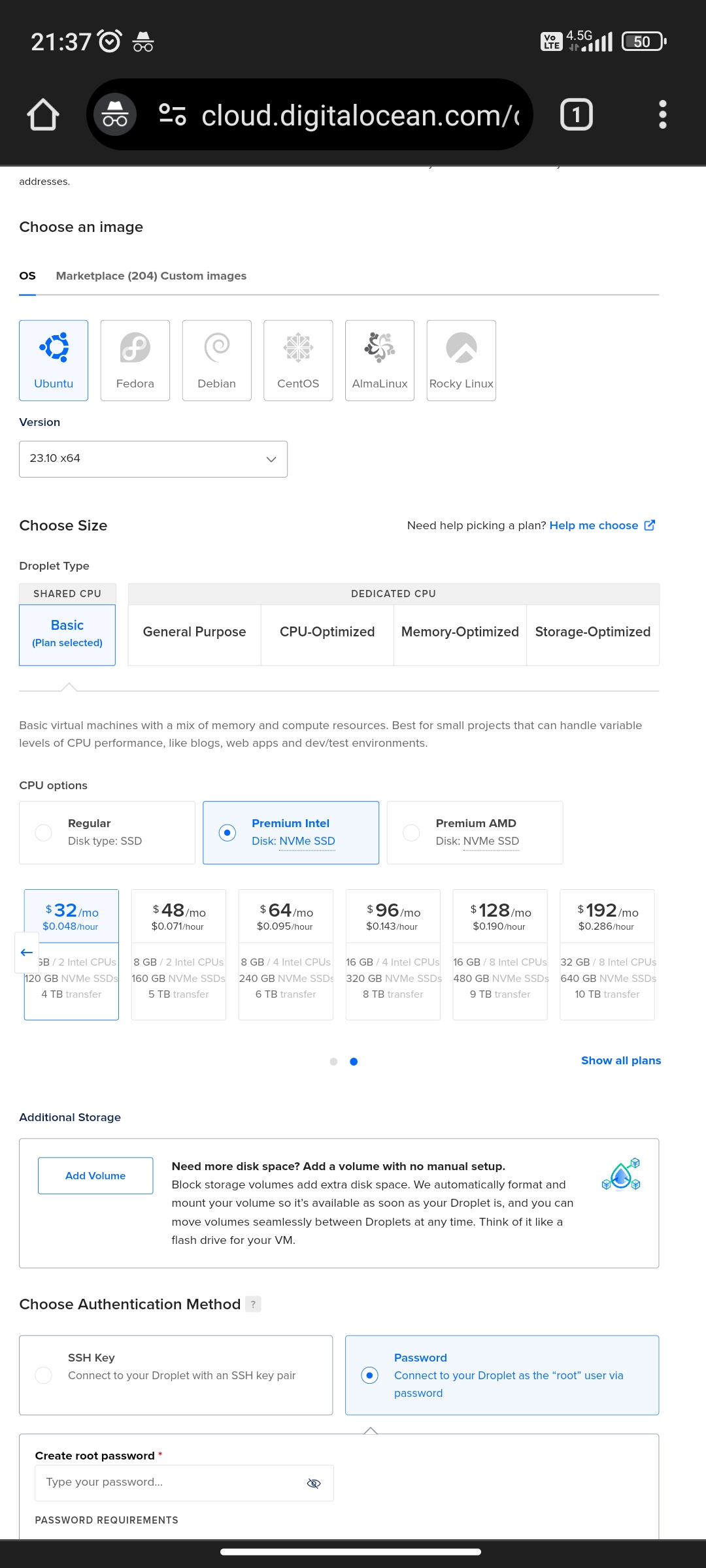
Task: Click the second active carousel page dot
Action: click(354, 1062)
